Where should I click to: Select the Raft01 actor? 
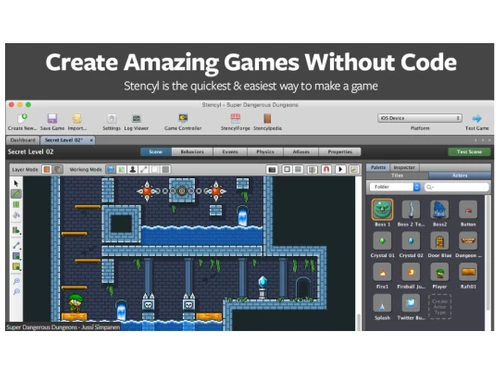click(468, 272)
